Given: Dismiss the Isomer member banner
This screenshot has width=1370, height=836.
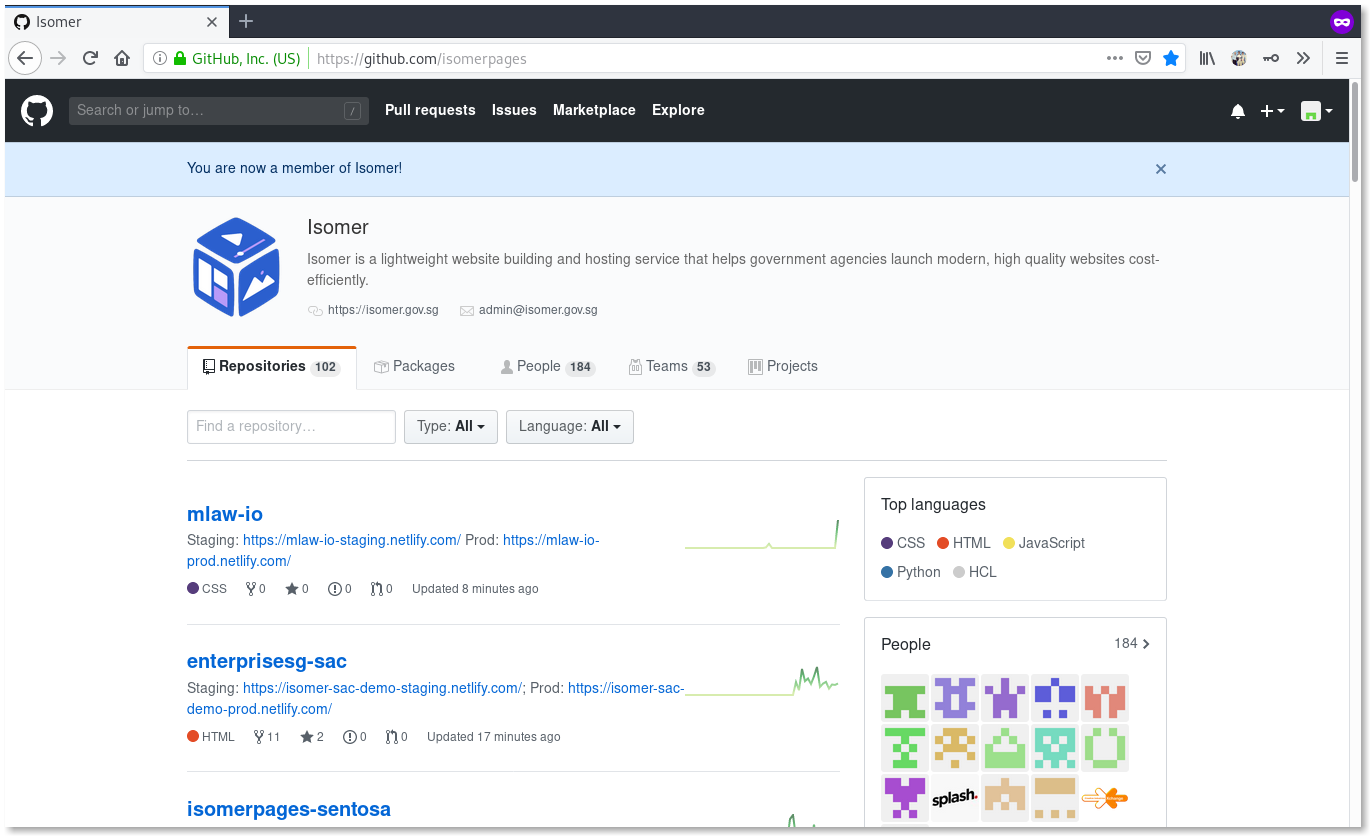Looking at the screenshot, I should pyautogui.click(x=1161, y=169).
